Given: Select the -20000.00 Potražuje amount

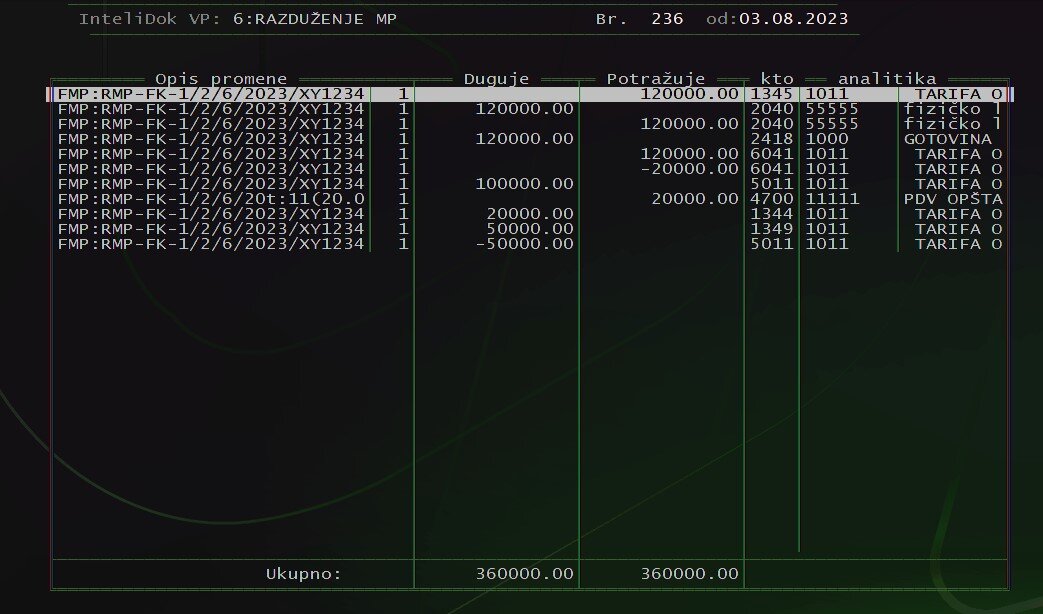Looking at the screenshot, I should (689, 169).
